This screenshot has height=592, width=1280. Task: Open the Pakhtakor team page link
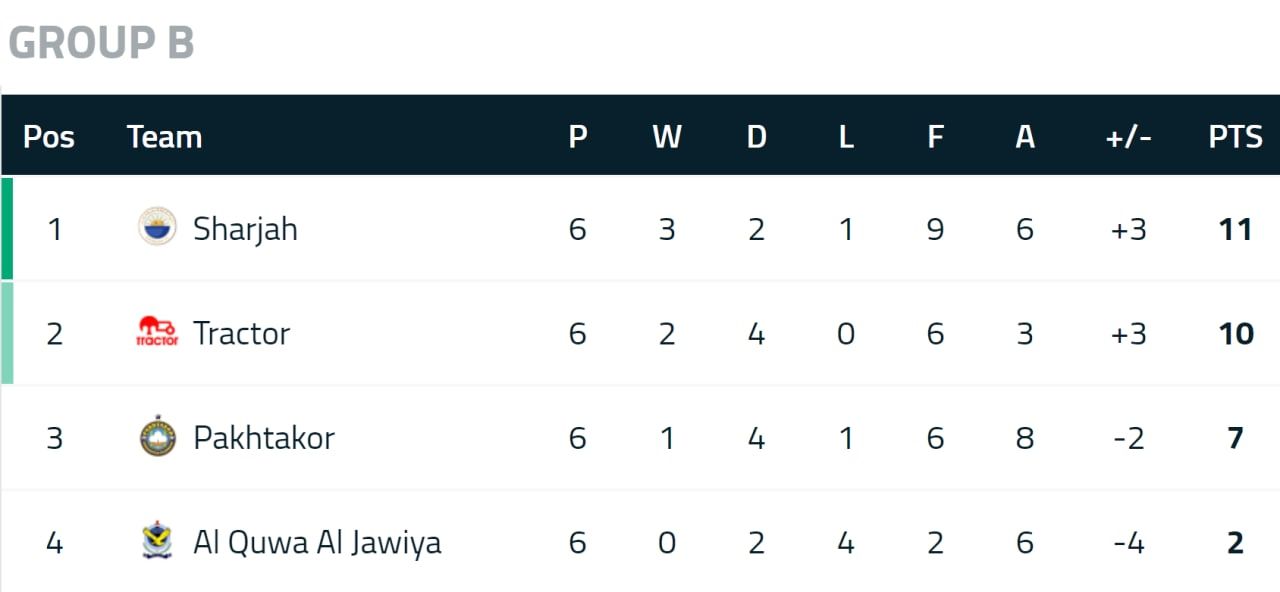263,438
